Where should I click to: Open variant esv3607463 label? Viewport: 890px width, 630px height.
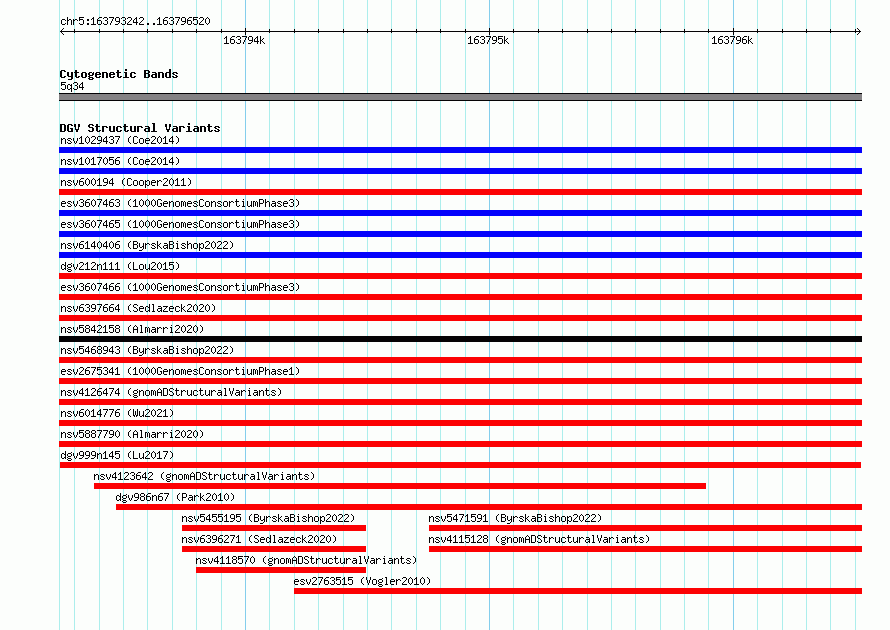pos(180,203)
